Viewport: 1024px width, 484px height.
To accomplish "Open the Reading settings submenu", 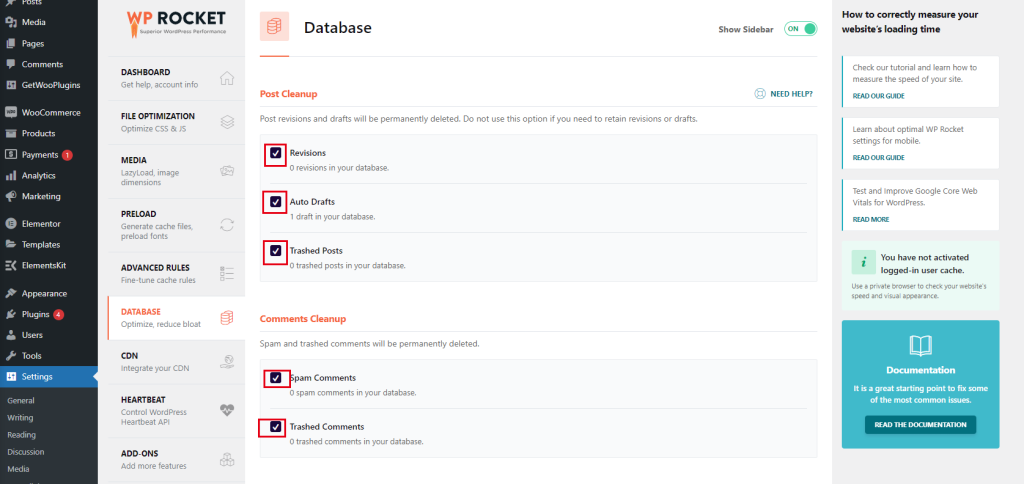I will point(22,434).
